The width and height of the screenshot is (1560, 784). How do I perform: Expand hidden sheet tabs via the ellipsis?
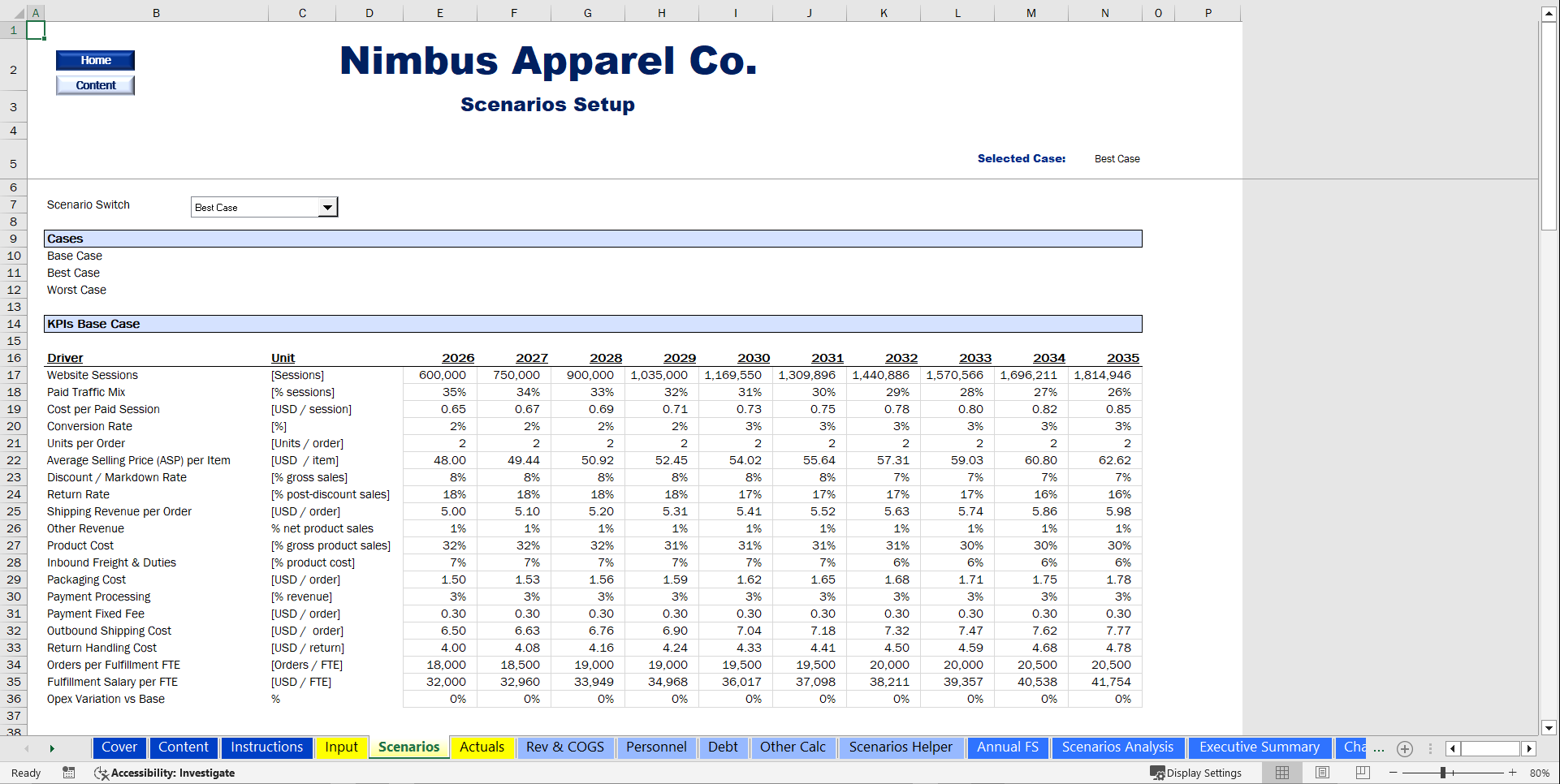pos(1379,750)
